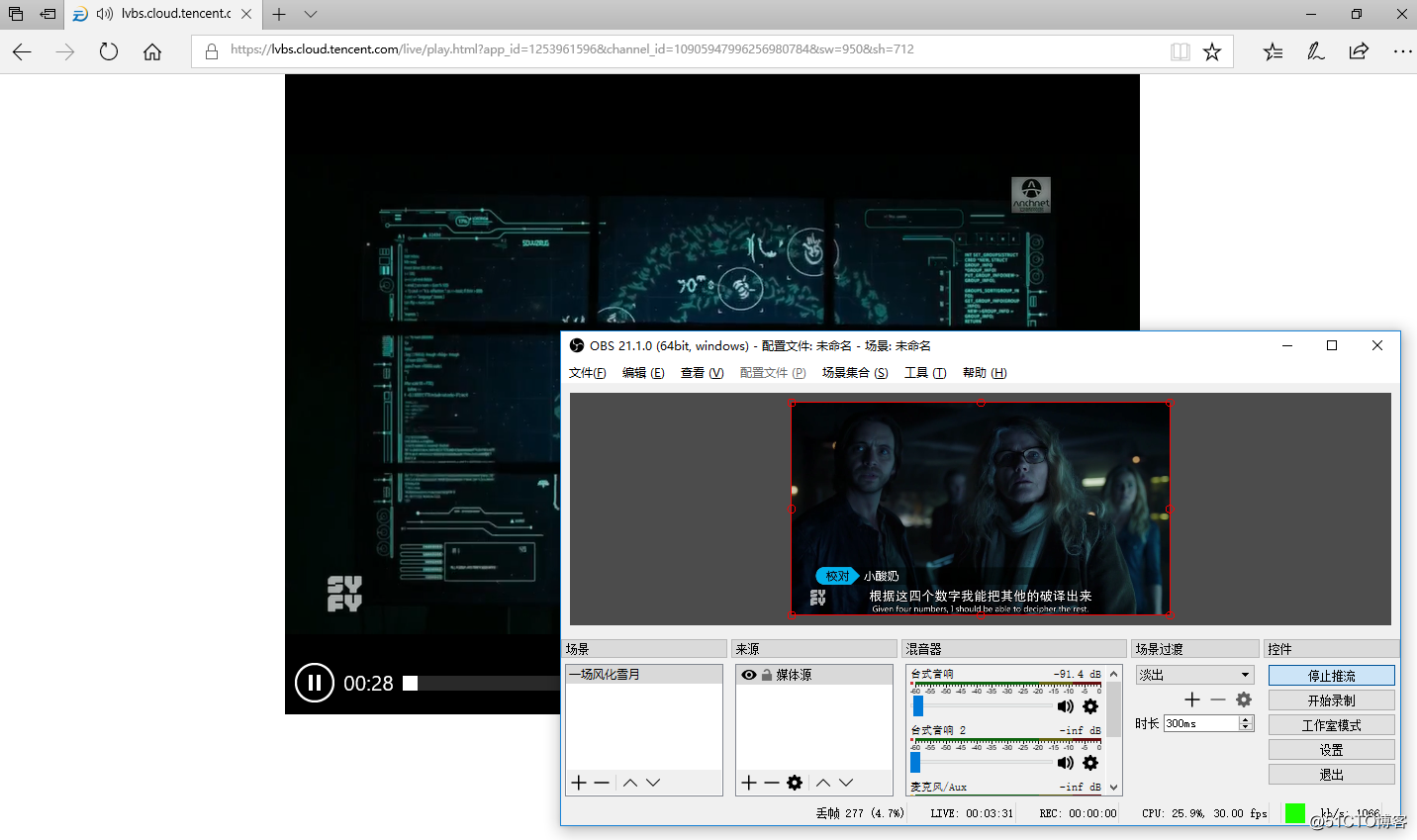Open add notes pen icon in Edge

1316,51
